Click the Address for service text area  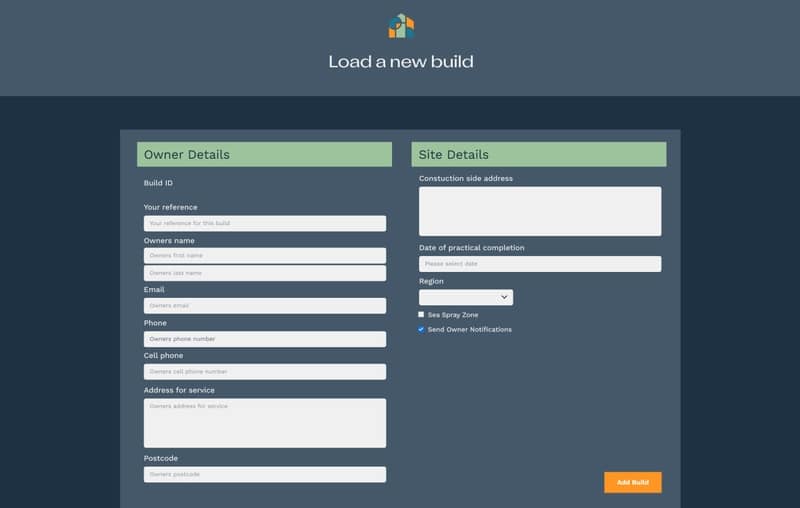pyautogui.click(x=265, y=423)
